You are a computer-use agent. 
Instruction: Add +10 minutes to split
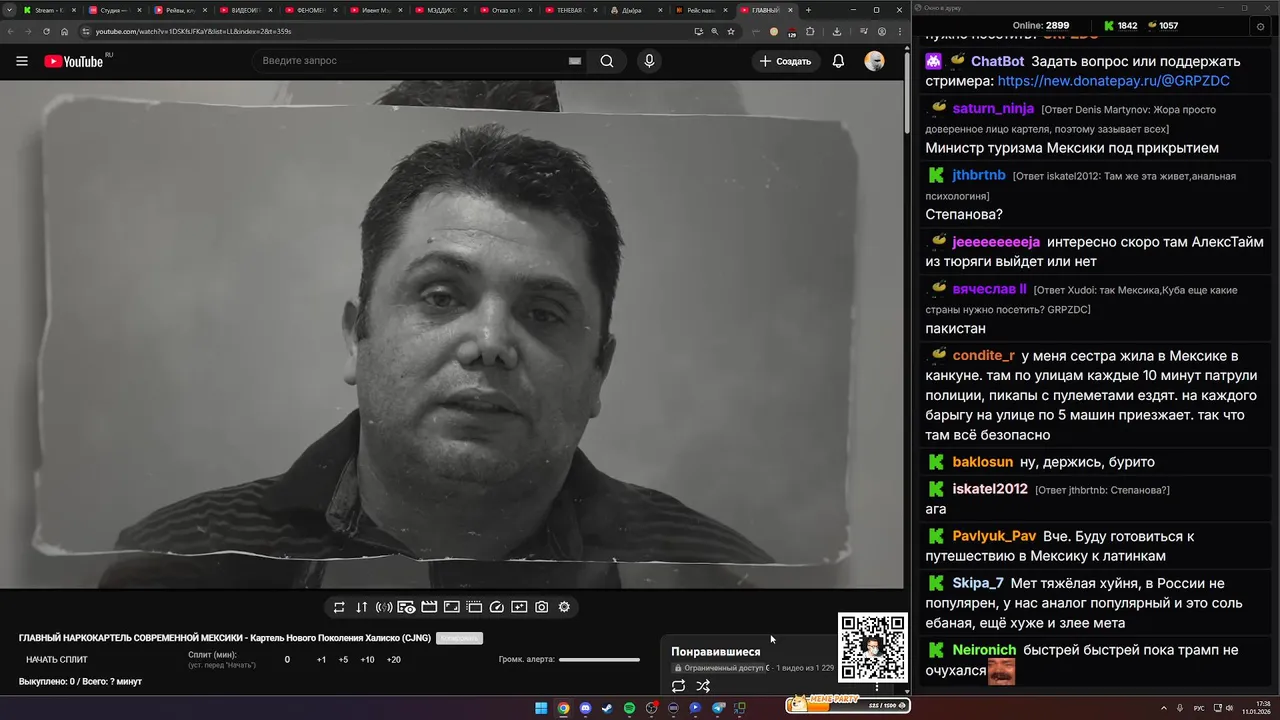point(367,660)
